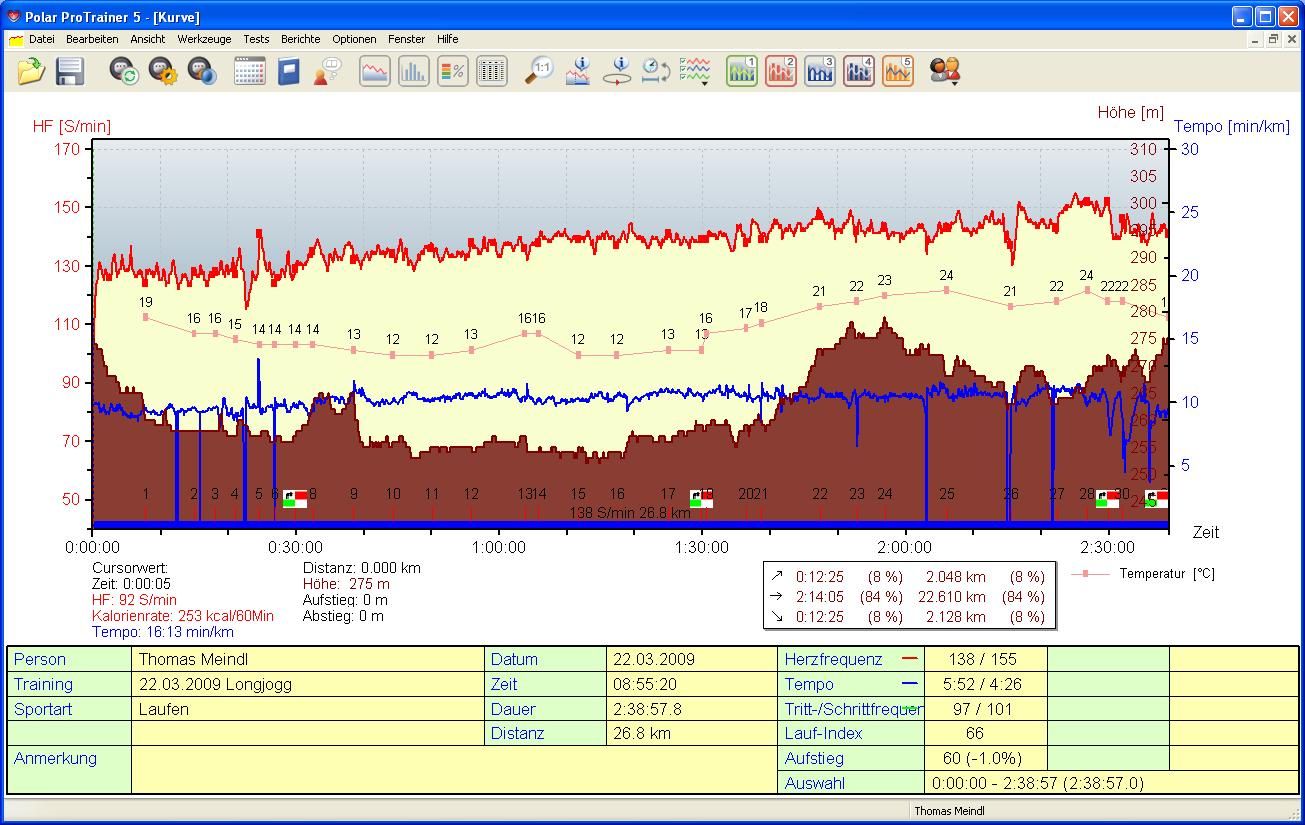Select red graph preset 2 icon
This screenshot has width=1305, height=825.
781,71
